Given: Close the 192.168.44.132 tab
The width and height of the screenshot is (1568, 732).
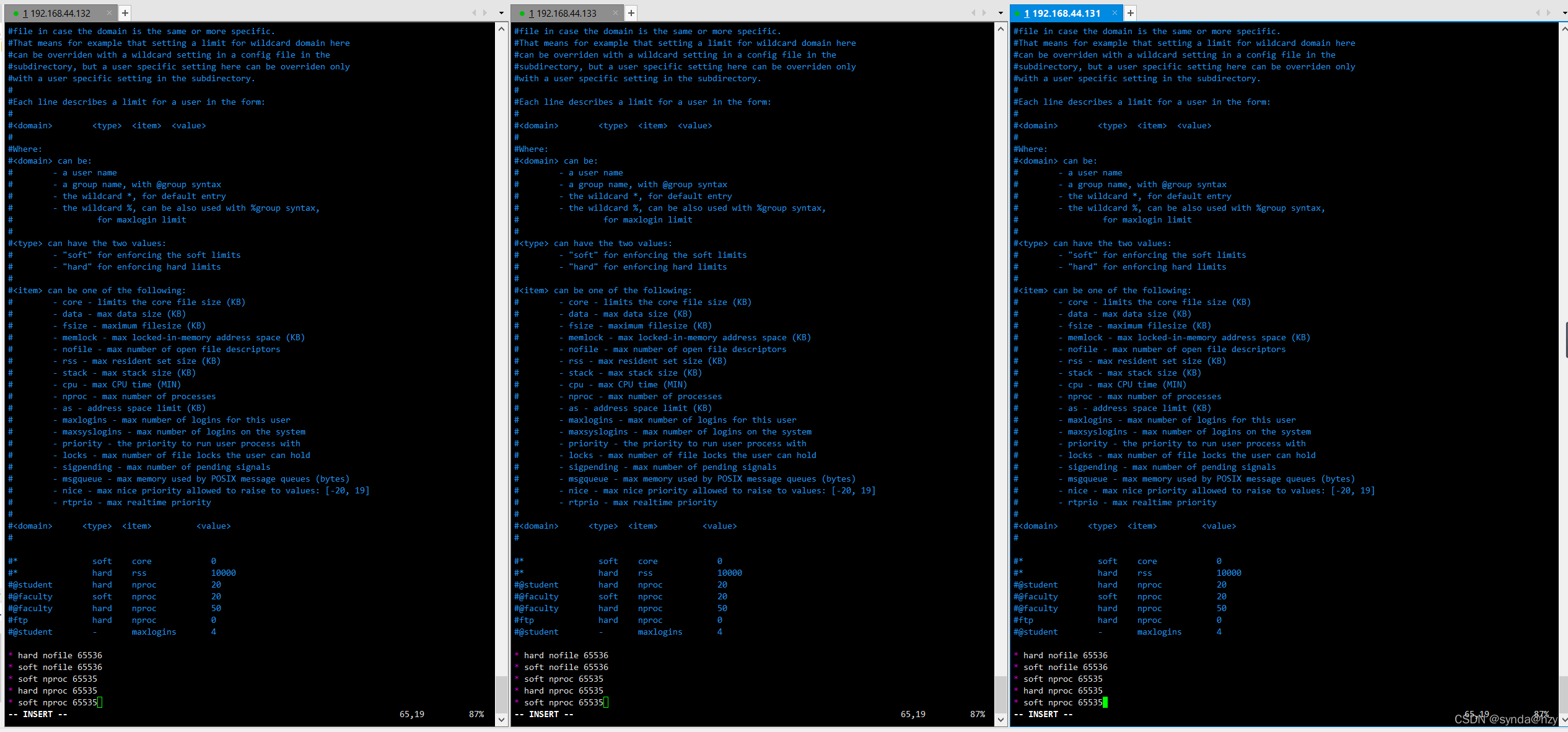Looking at the screenshot, I should (110, 13).
